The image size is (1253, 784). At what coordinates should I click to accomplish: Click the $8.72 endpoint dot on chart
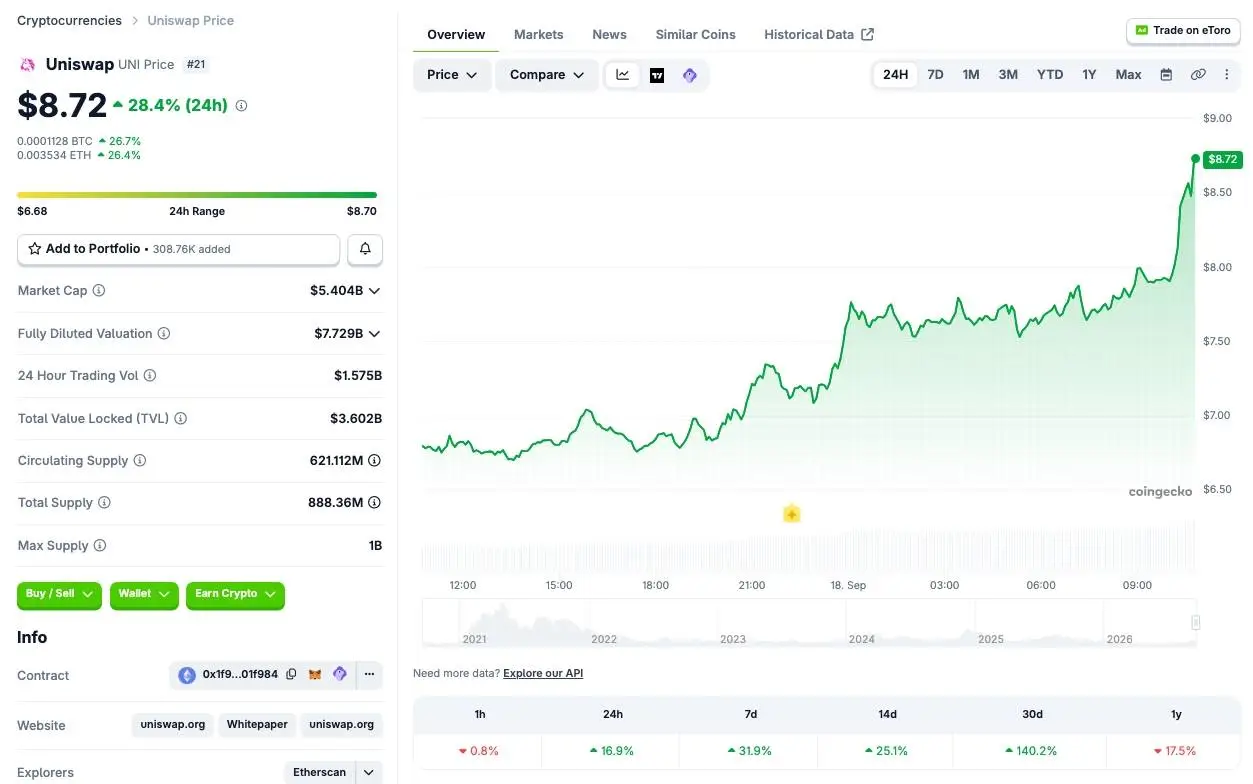pyautogui.click(x=1195, y=158)
